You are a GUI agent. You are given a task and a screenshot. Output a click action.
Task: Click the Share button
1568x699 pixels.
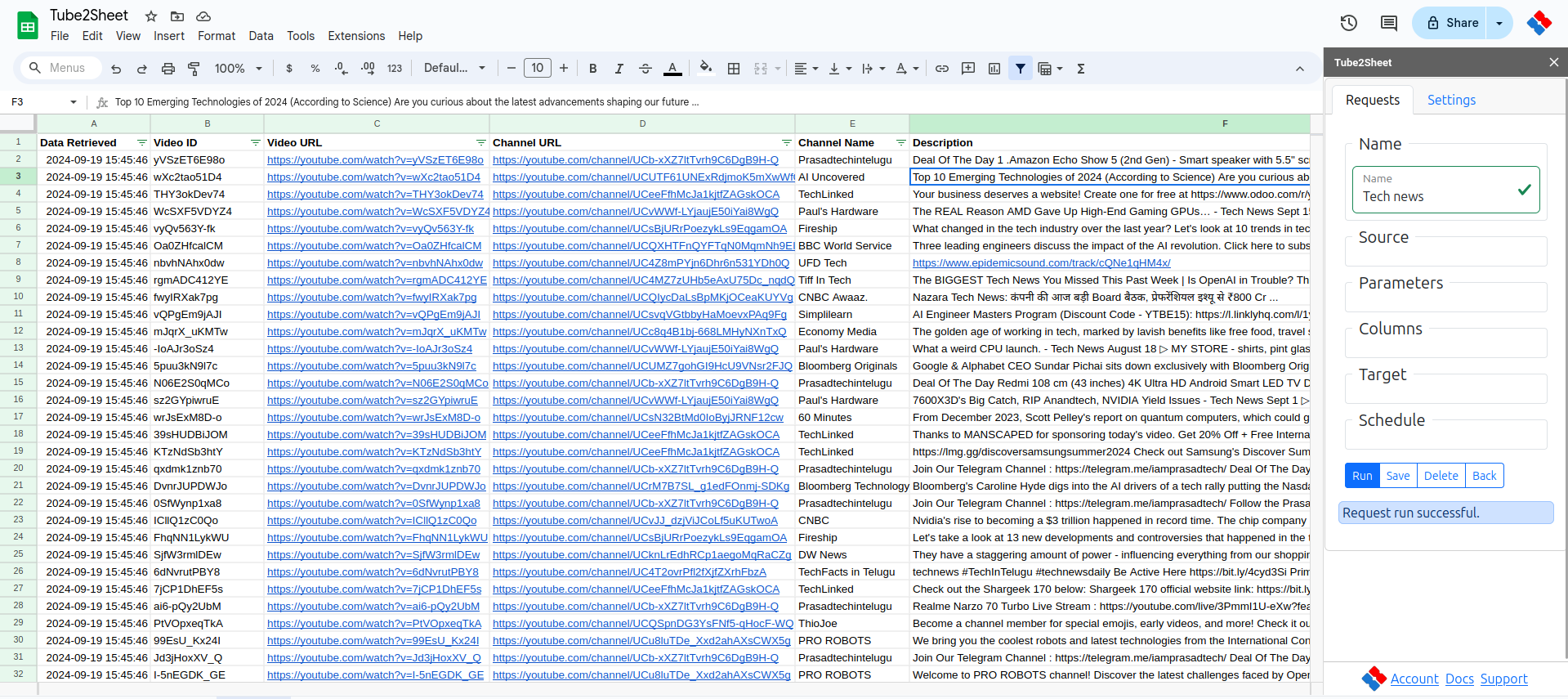[1451, 23]
